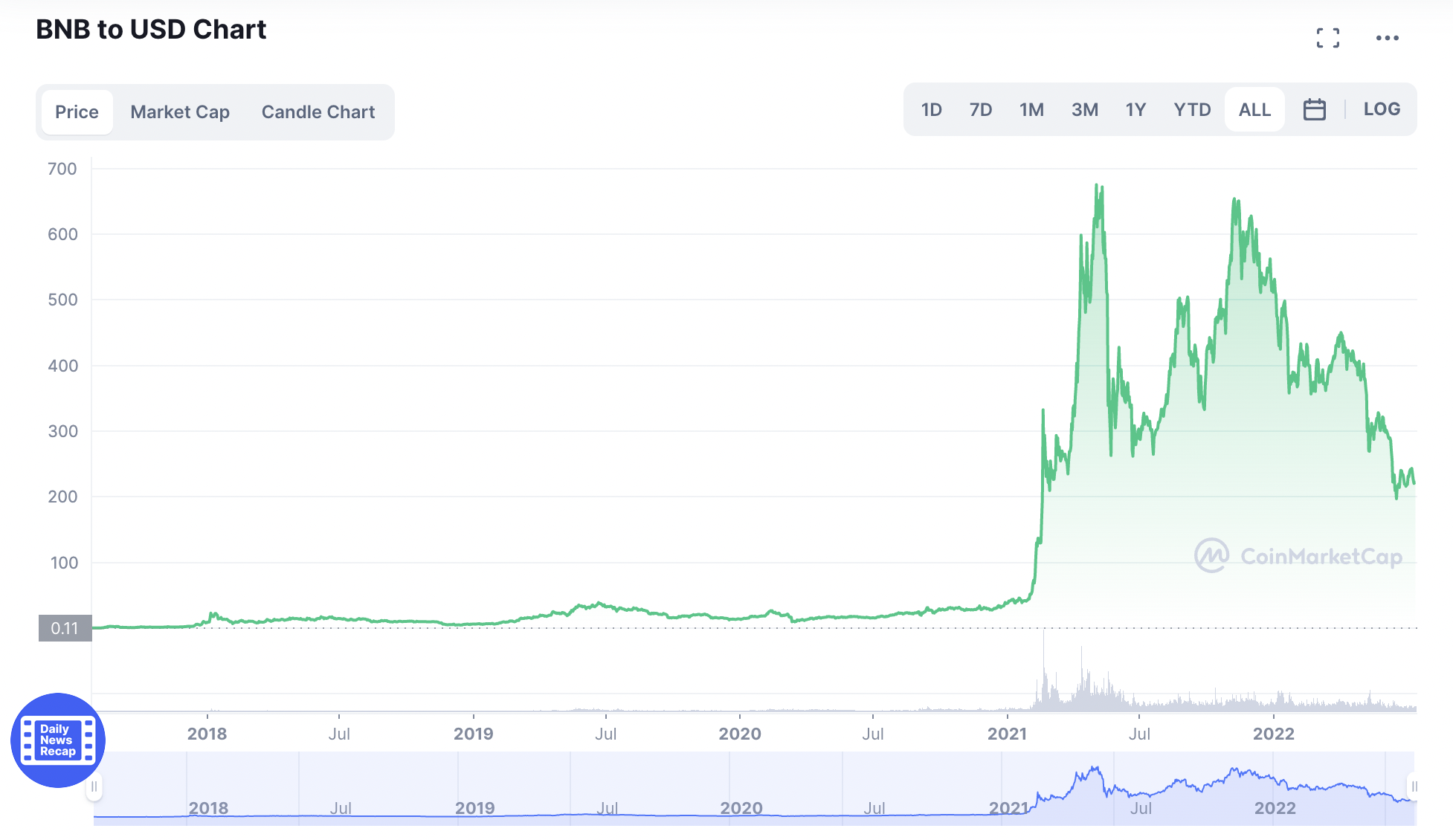Grab the right range navigator handle
Screen dimensions: 1453x840
point(1414,786)
